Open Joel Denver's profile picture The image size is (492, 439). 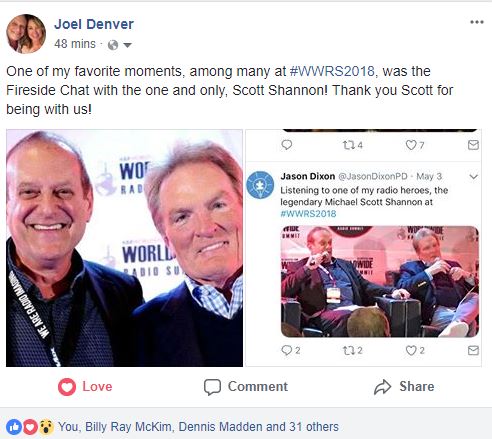(26, 34)
